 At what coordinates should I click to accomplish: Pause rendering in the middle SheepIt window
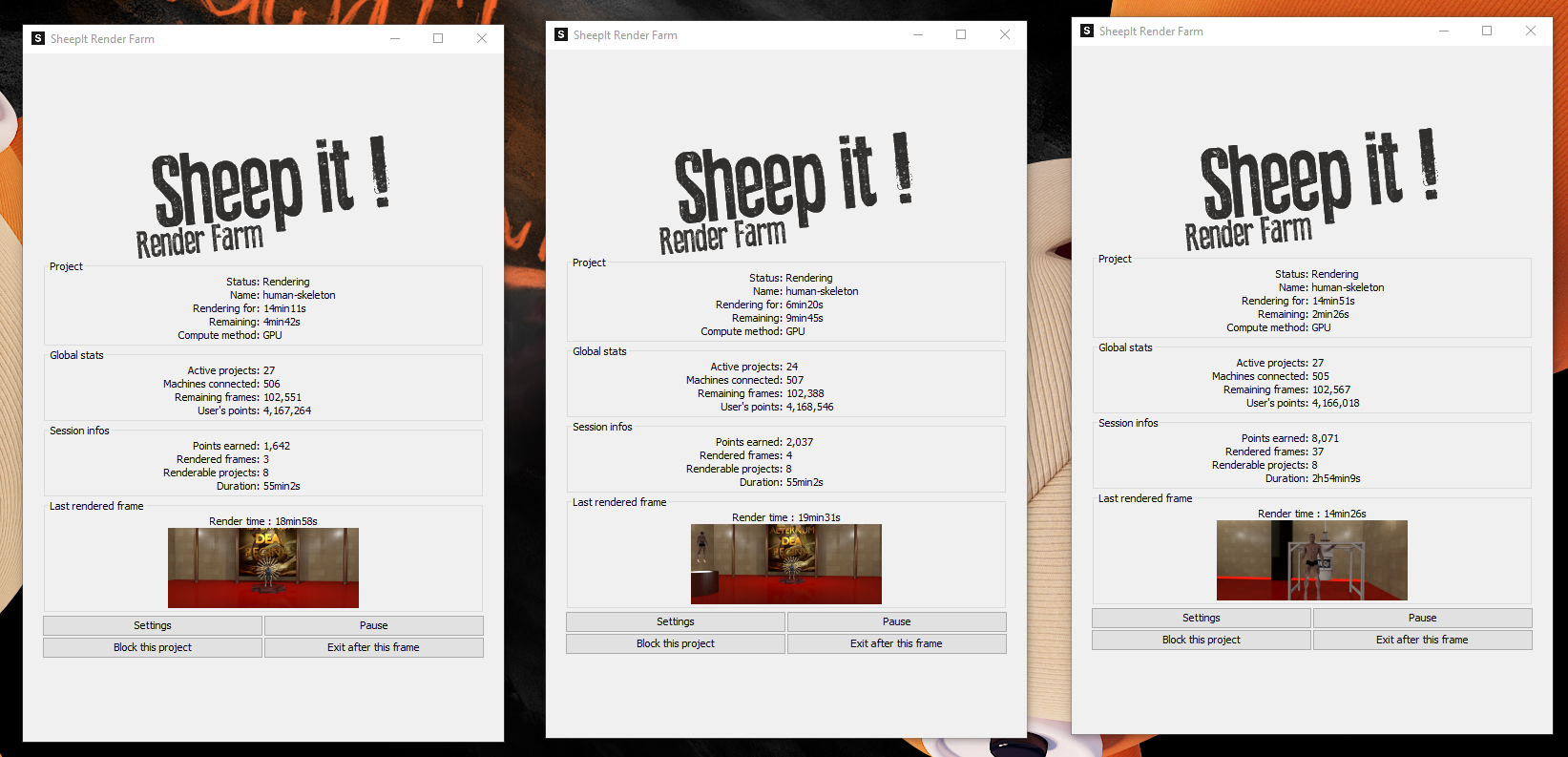click(897, 621)
